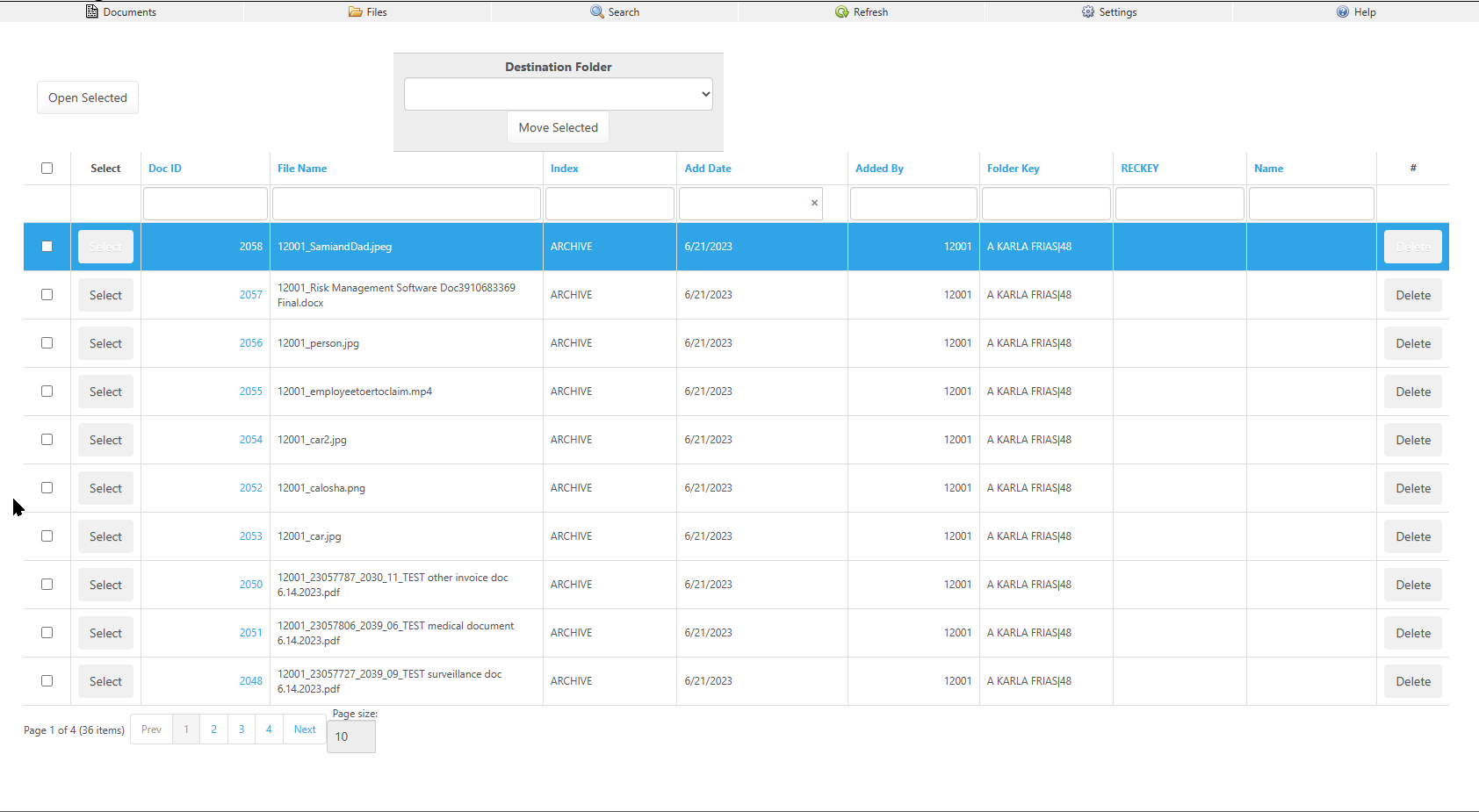Screen dimensions: 1479x812
Task: Toggle the select-all checkbox in header
Action: click(x=47, y=168)
